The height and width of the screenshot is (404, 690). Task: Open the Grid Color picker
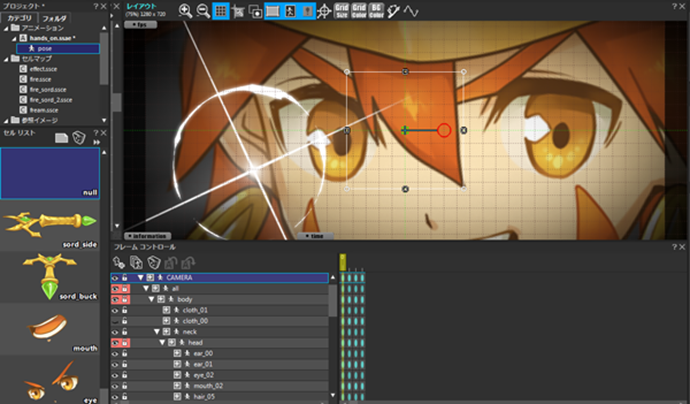click(x=359, y=11)
